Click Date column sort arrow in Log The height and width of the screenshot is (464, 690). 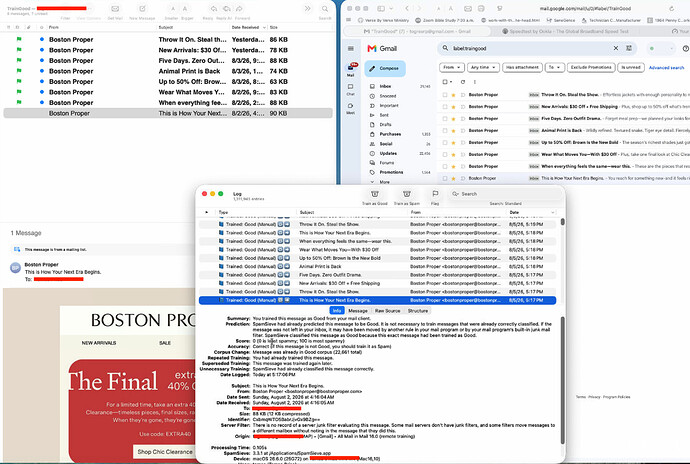[553, 212]
